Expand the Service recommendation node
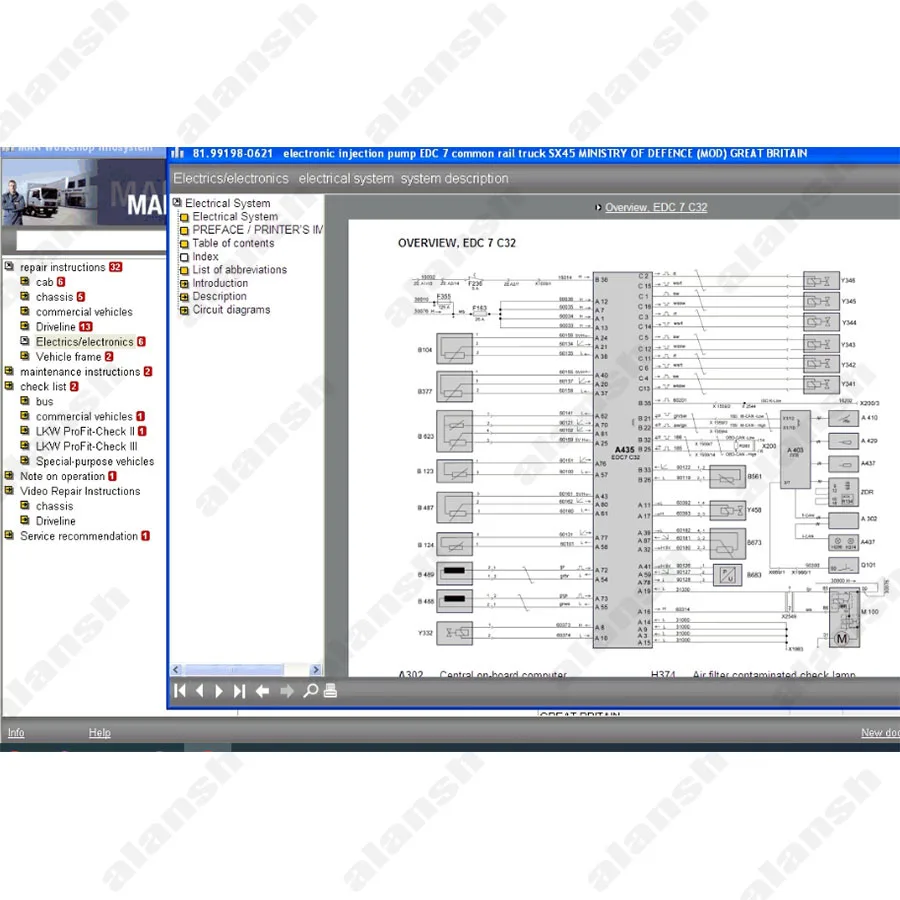The width and height of the screenshot is (900, 900). pyautogui.click(x=9, y=535)
